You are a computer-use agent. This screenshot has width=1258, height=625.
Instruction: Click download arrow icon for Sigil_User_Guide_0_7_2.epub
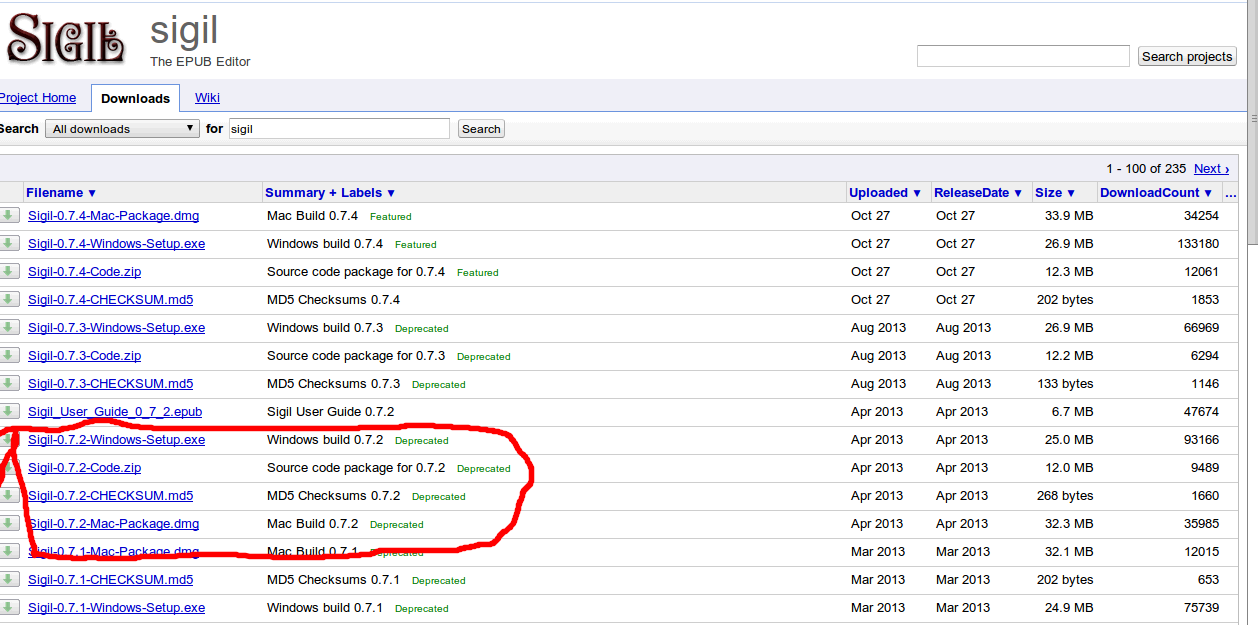(x=10, y=411)
